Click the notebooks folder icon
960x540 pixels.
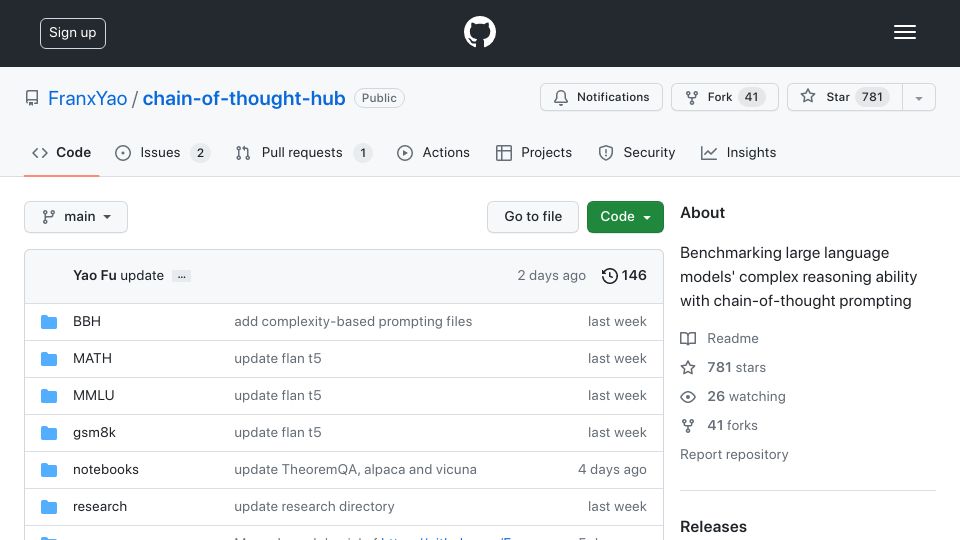click(x=49, y=470)
